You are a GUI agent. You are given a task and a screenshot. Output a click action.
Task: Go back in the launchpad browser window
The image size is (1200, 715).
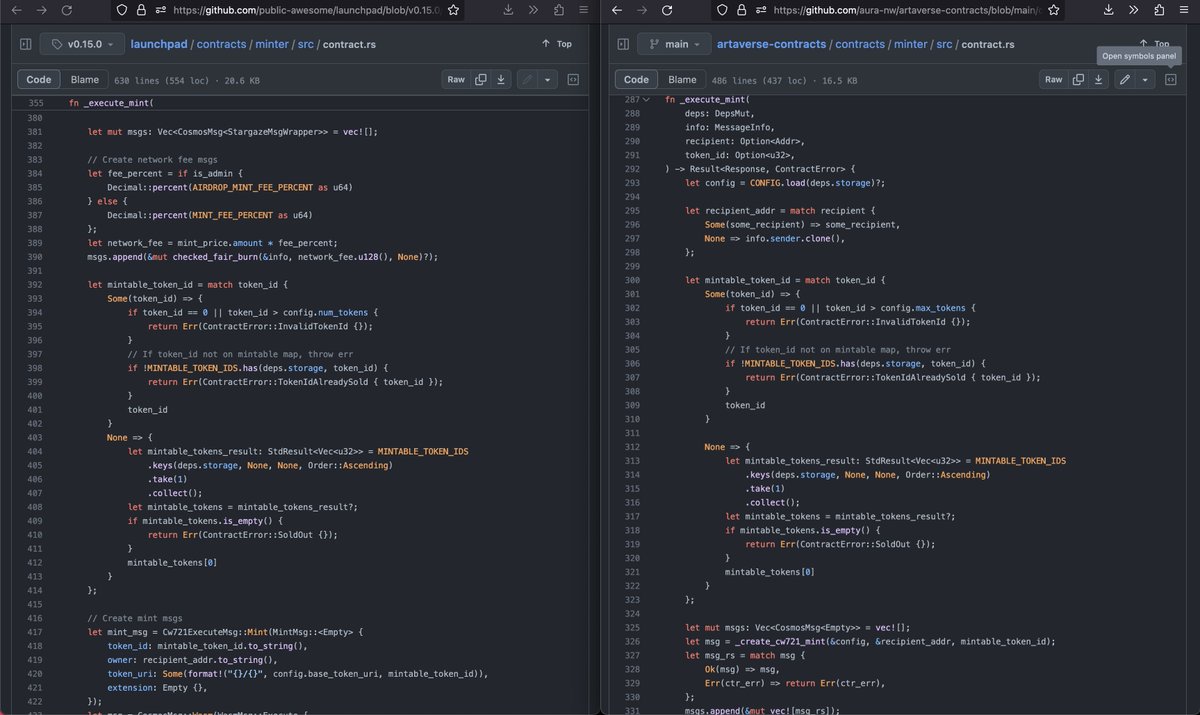coord(18,10)
